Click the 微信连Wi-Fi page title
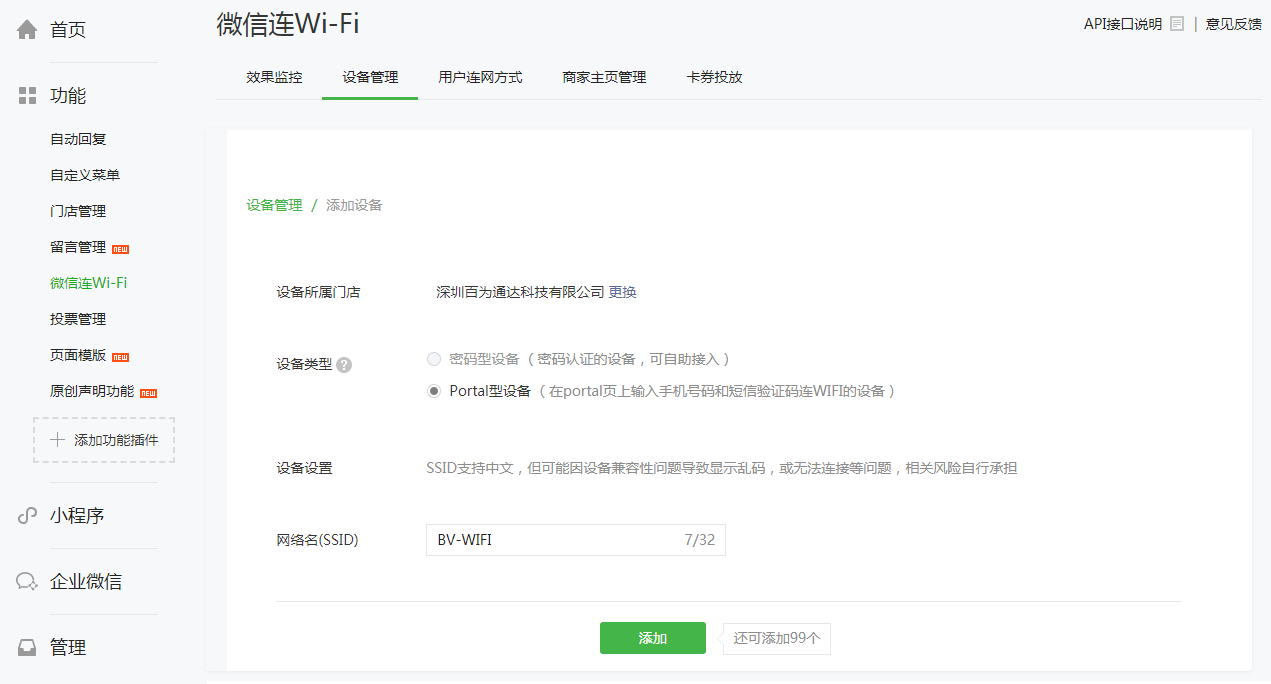 coord(288,24)
